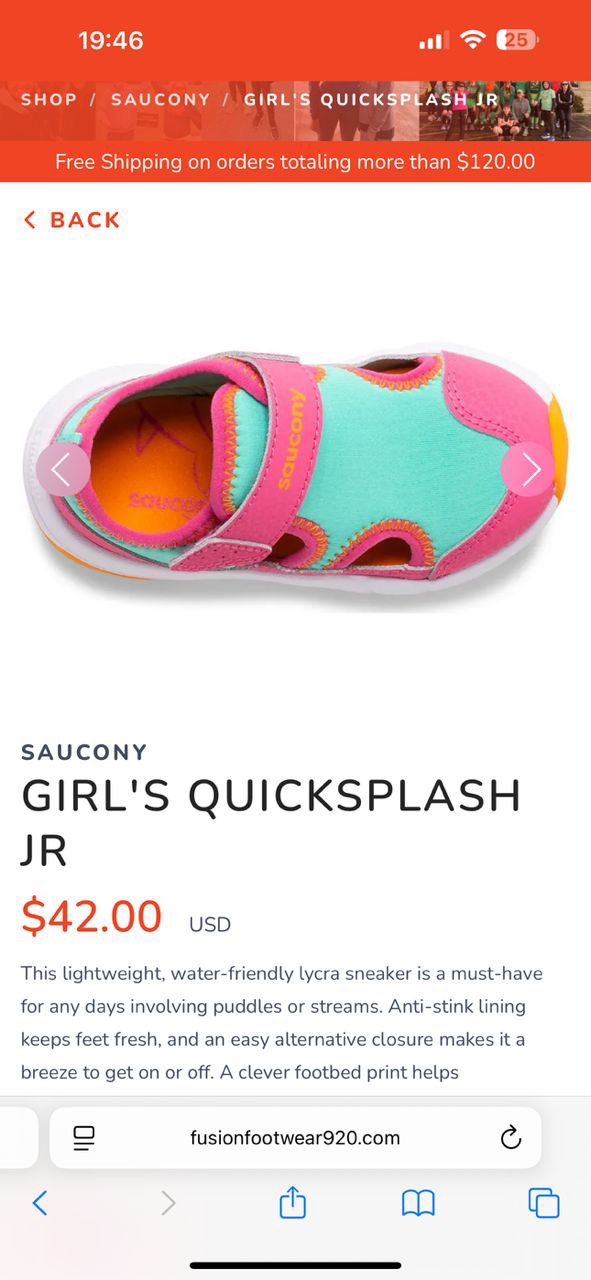This screenshot has height=1280, width=591.
Task: Tap the fusionfootwear920.com address field
Action: point(295,1138)
